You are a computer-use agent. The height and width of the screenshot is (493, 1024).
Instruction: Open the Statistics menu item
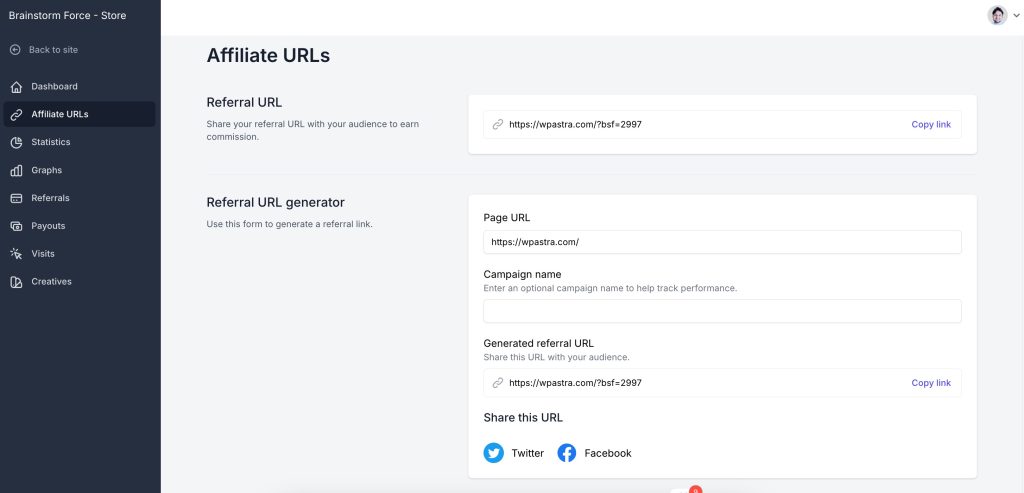point(50,142)
